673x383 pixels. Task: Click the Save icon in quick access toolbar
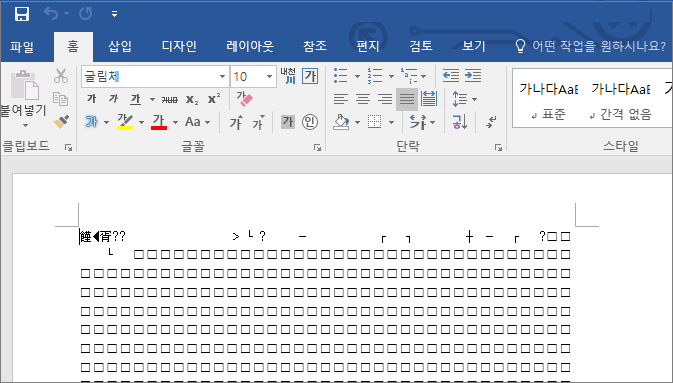click(x=21, y=14)
